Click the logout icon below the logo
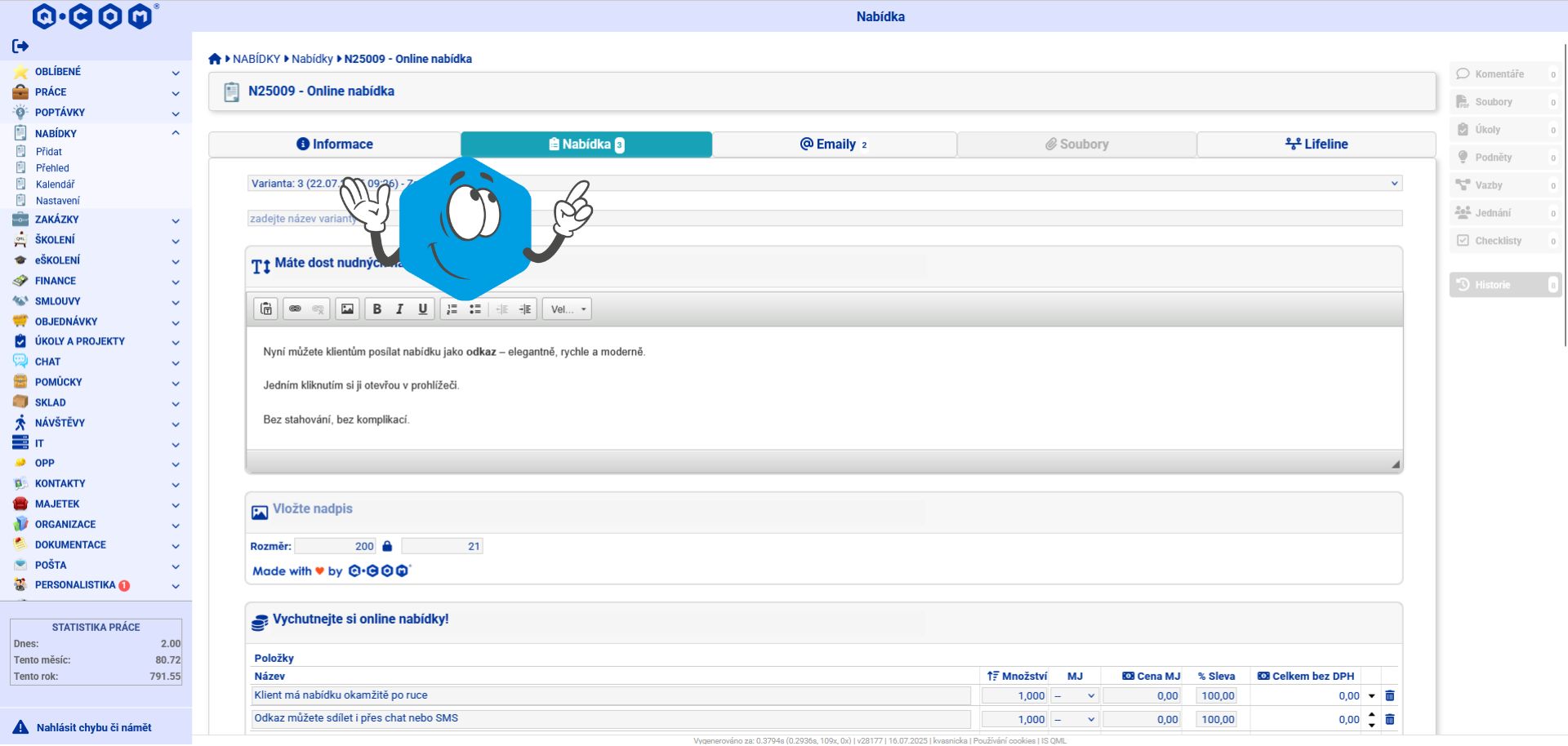This screenshot has width=1568, height=746. click(20, 47)
